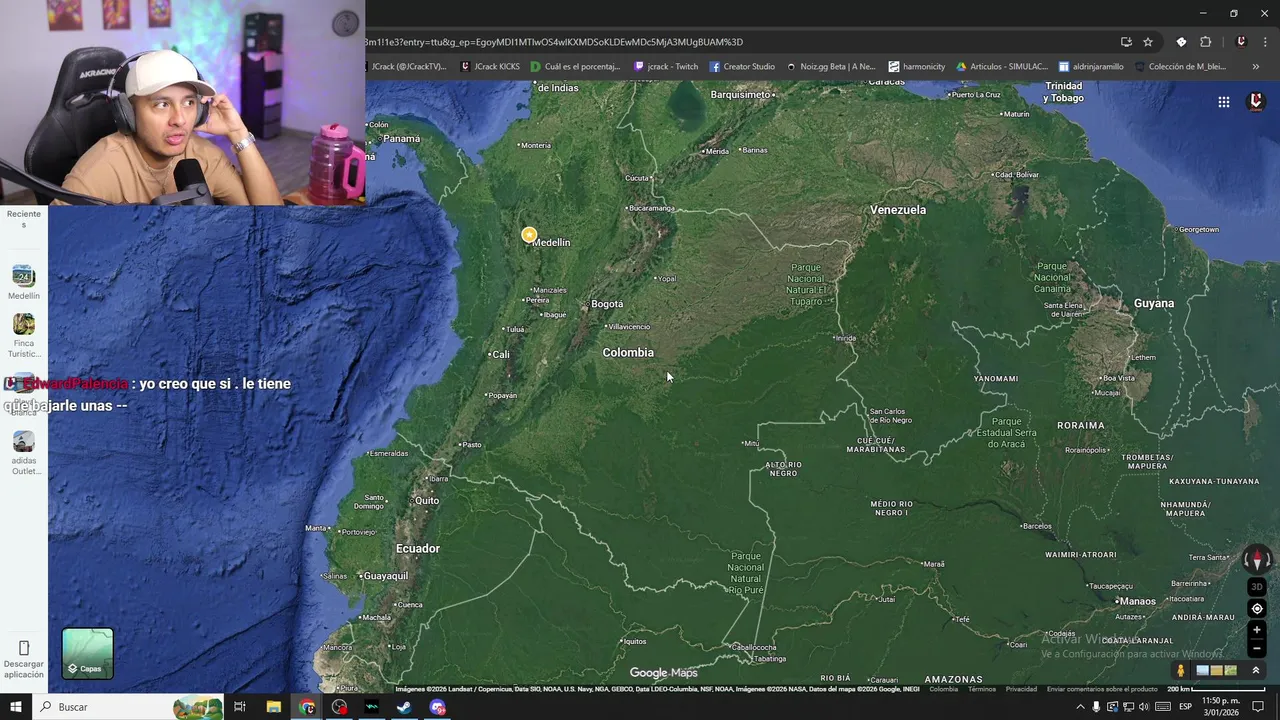Click the Quito city label
Viewport: 1280px width, 720px height.
(427, 500)
